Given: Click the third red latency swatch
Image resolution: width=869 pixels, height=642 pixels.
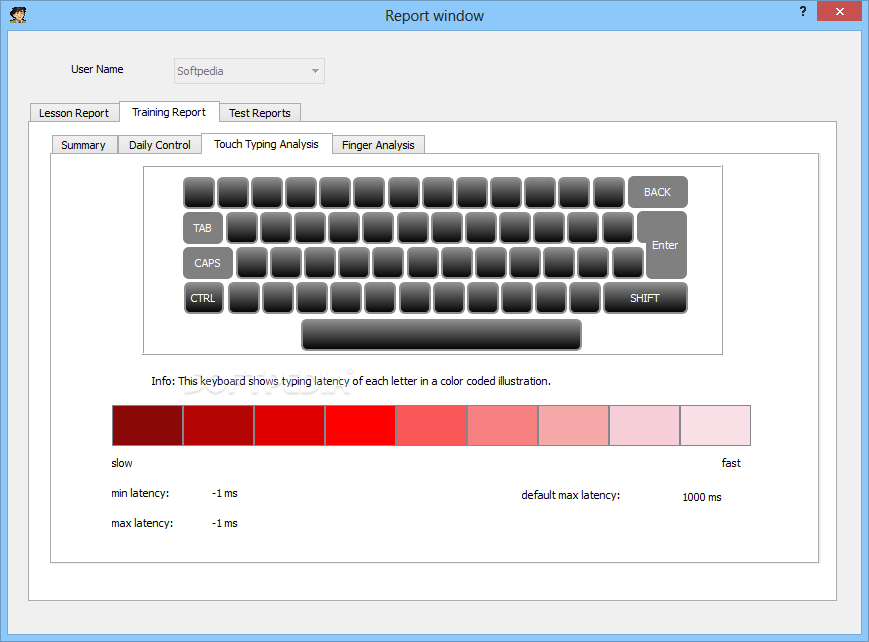Looking at the screenshot, I should [x=289, y=425].
